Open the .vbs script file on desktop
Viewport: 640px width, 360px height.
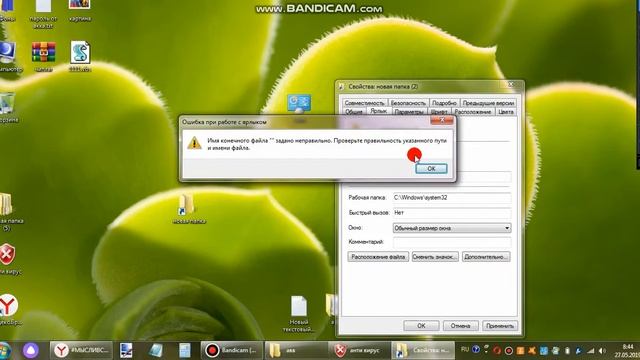click(x=80, y=52)
